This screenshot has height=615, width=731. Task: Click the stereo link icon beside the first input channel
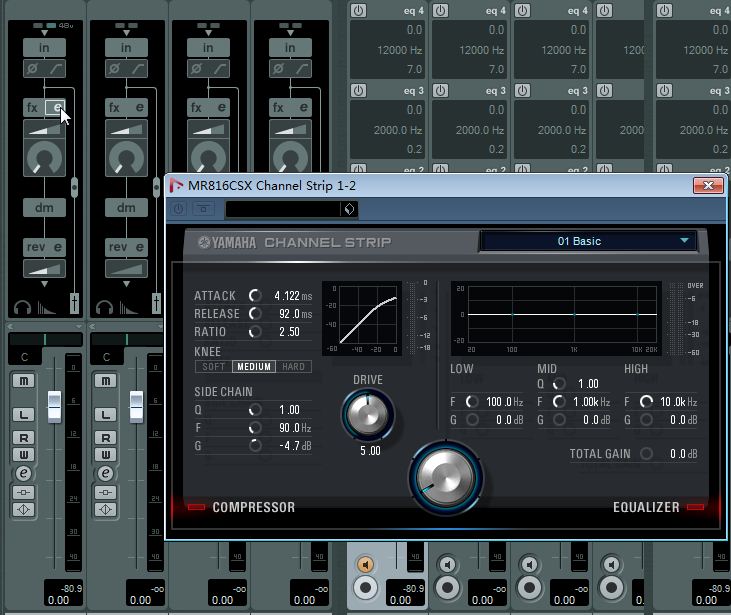(75, 187)
